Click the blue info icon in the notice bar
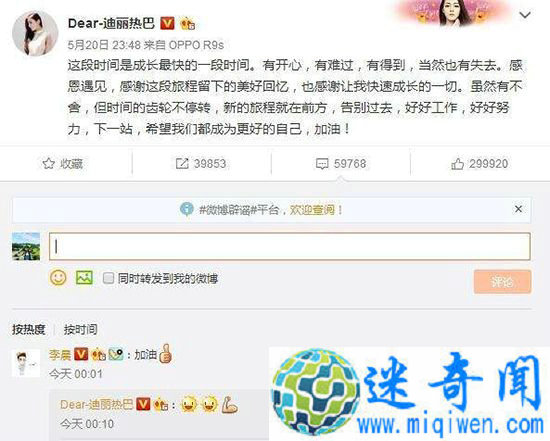Image resolution: width=550 pixels, height=441 pixels. tap(187, 209)
